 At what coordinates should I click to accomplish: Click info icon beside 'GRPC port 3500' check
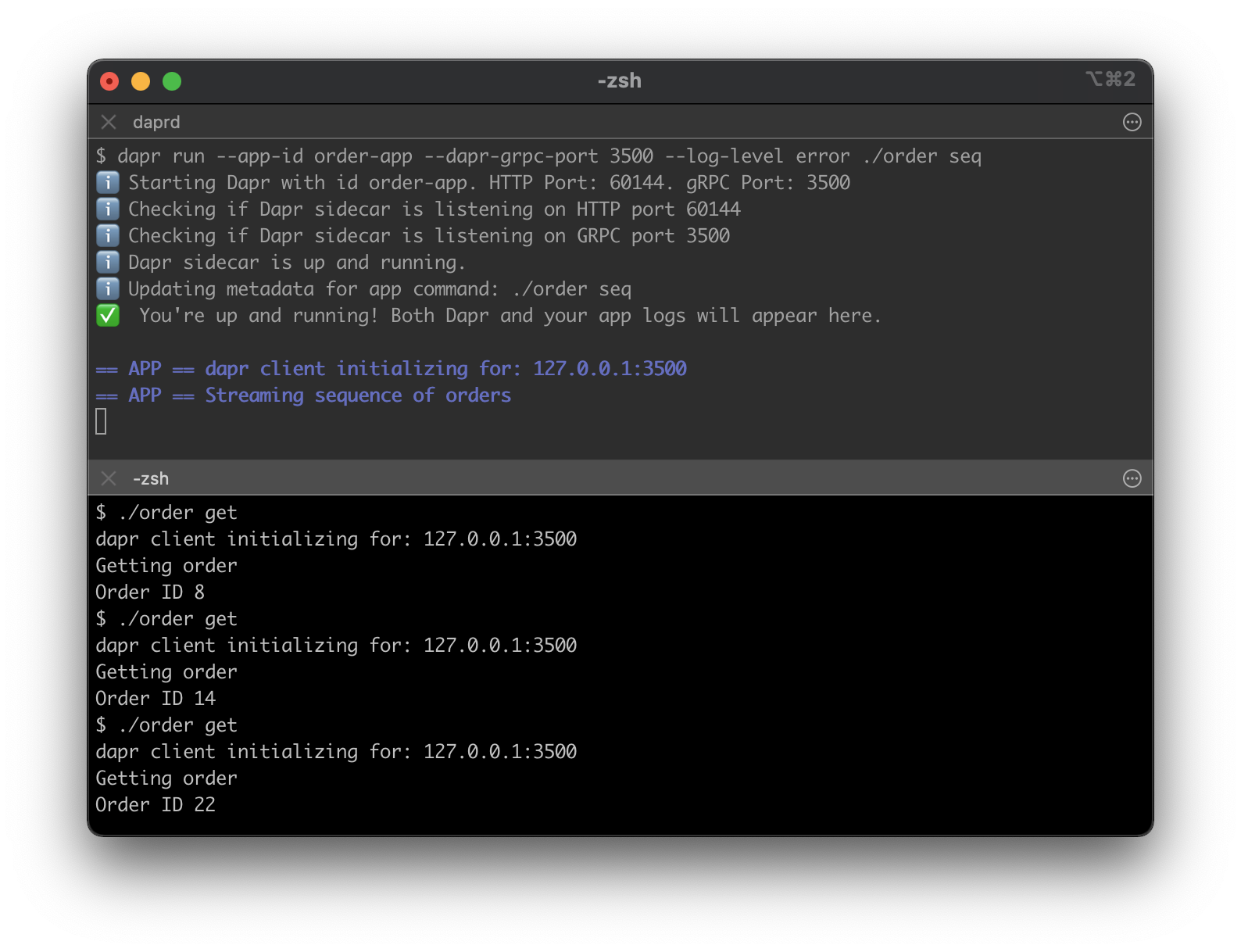pyautogui.click(x=108, y=236)
